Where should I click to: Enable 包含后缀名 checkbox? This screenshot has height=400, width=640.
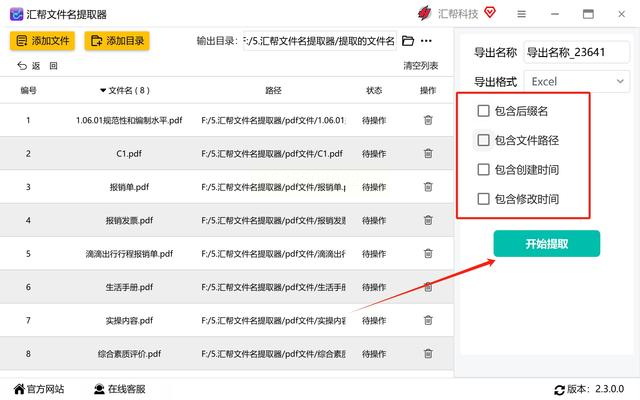(483, 111)
